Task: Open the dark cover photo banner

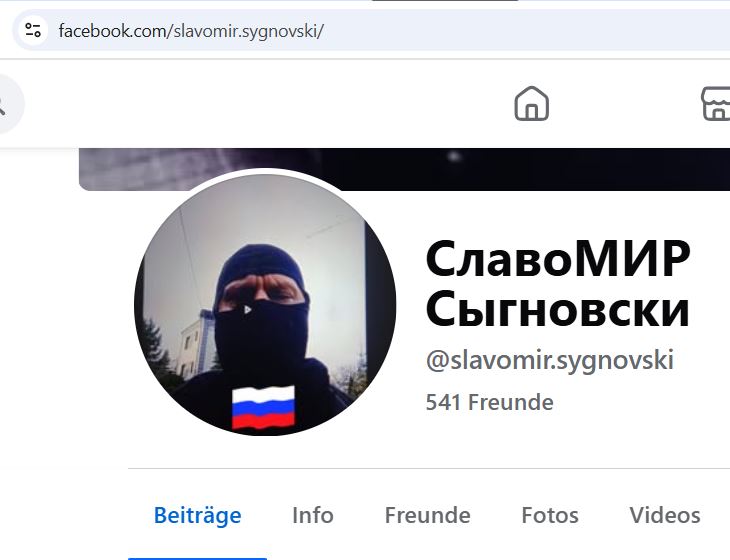Action: 404,169
